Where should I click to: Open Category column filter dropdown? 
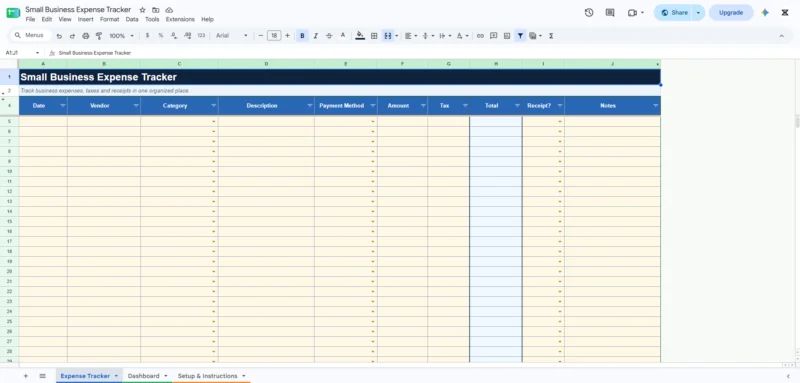(x=213, y=106)
